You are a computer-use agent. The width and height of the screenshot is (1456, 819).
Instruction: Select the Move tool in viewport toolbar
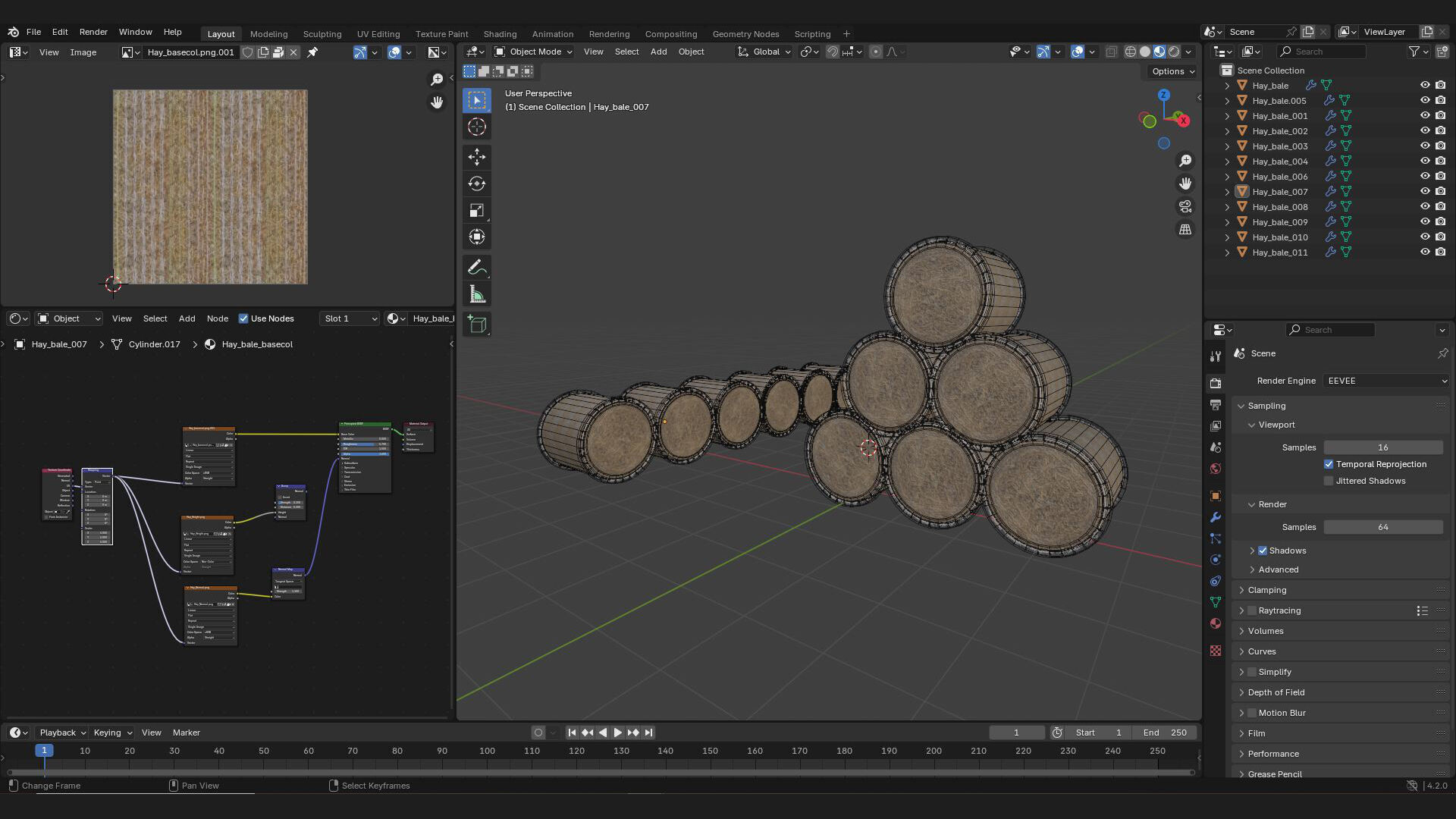pyautogui.click(x=476, y=157)
